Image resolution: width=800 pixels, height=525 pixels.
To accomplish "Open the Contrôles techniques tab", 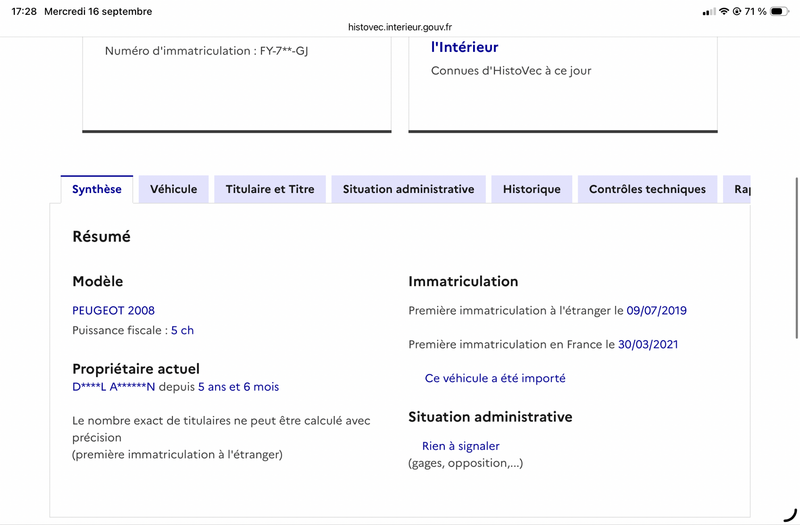I will pos(647,189).
